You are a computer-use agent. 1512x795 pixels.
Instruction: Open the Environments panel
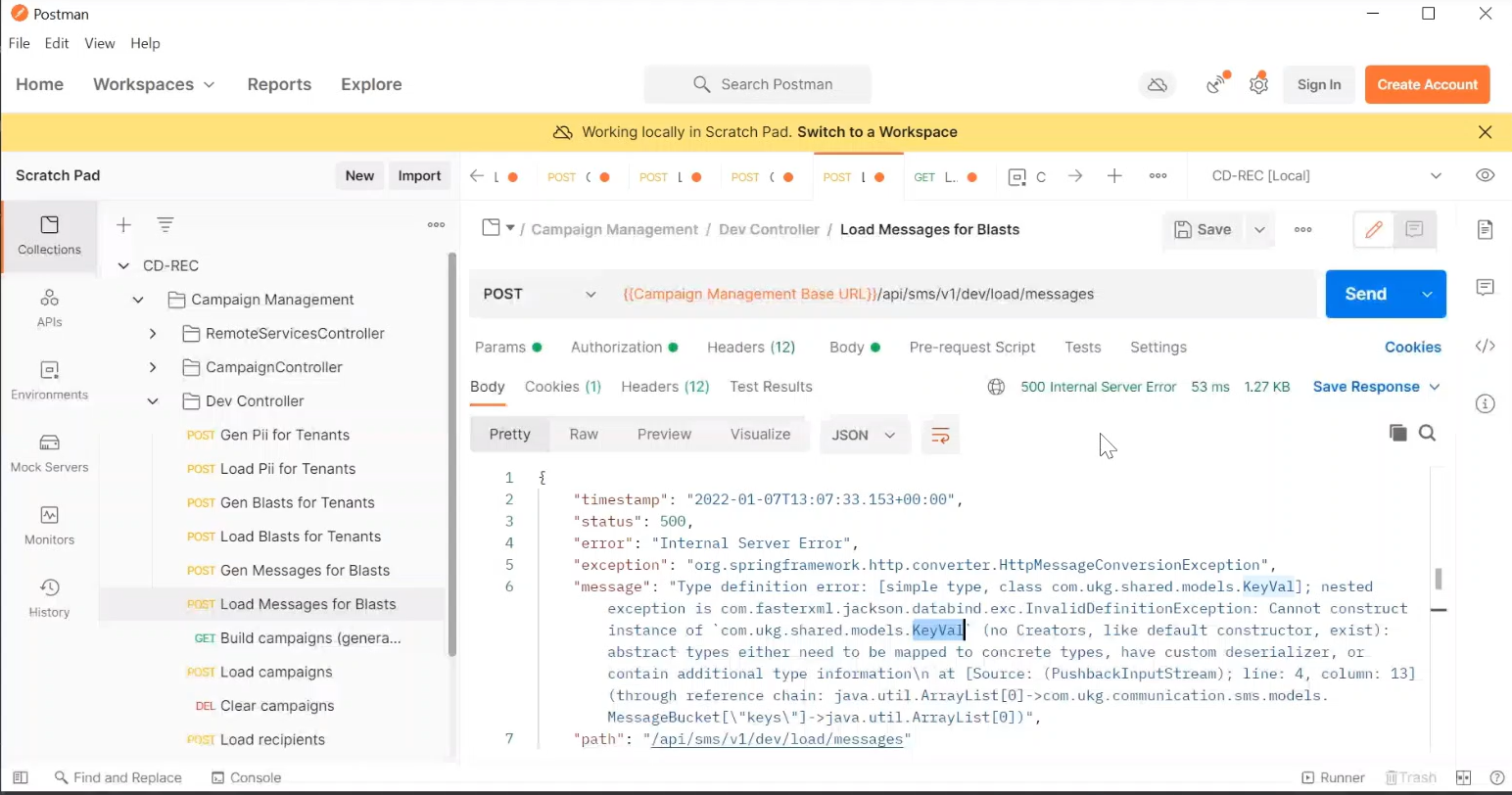pos(49,380)
